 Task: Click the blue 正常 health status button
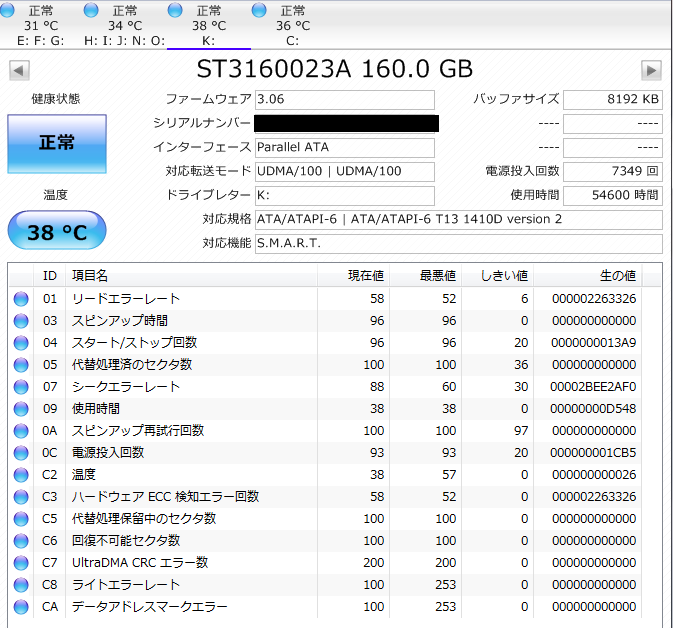coord(56,143)
